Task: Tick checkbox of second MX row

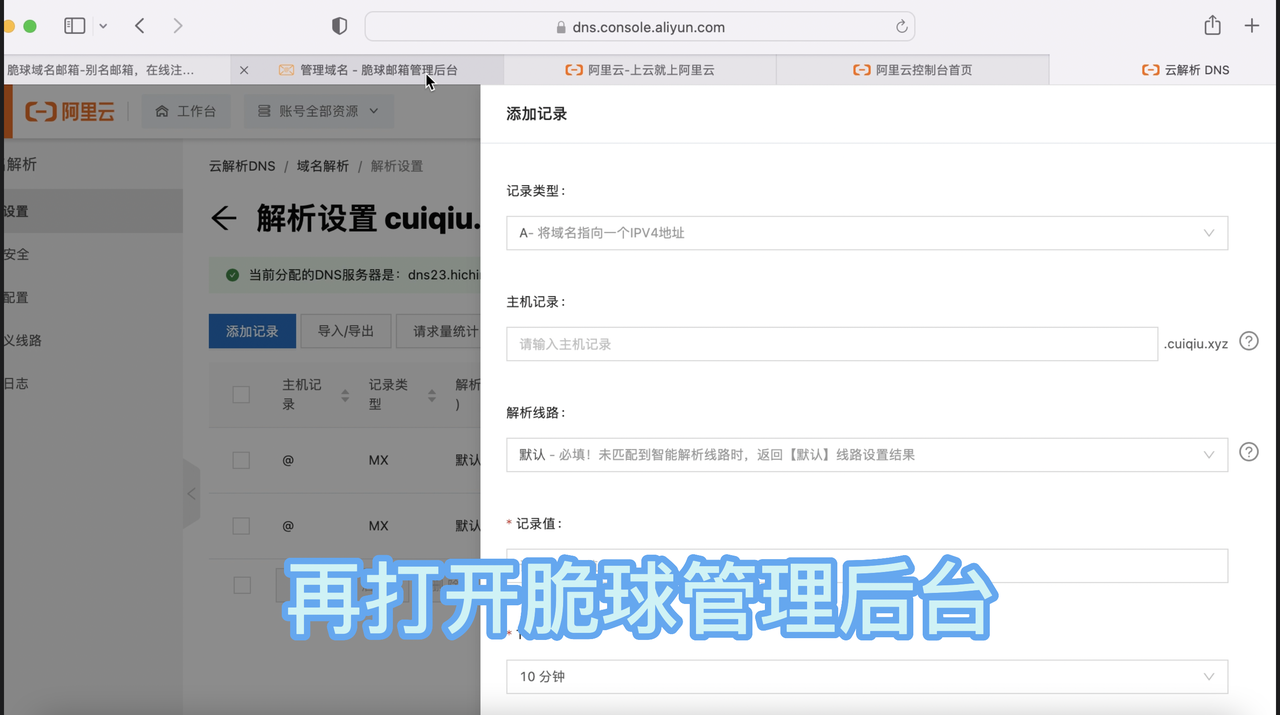Action: click(x=241, y=525)
